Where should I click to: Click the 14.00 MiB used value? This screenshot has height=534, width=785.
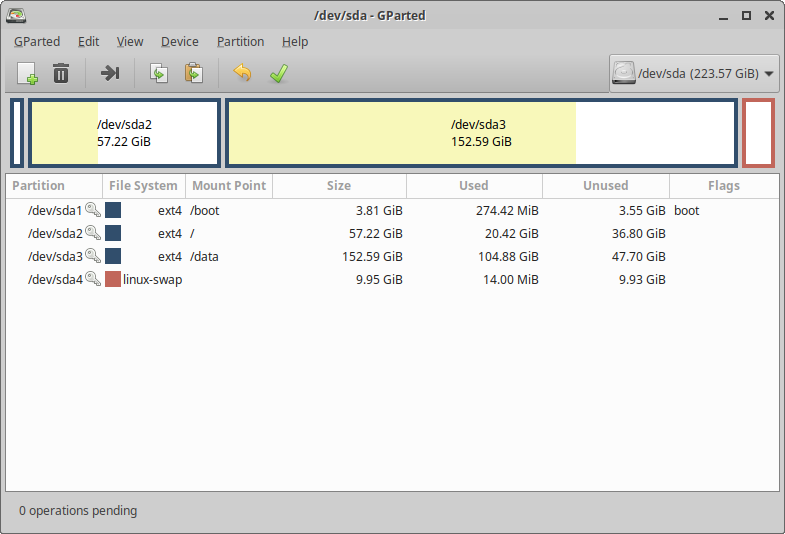pos(511,280)
